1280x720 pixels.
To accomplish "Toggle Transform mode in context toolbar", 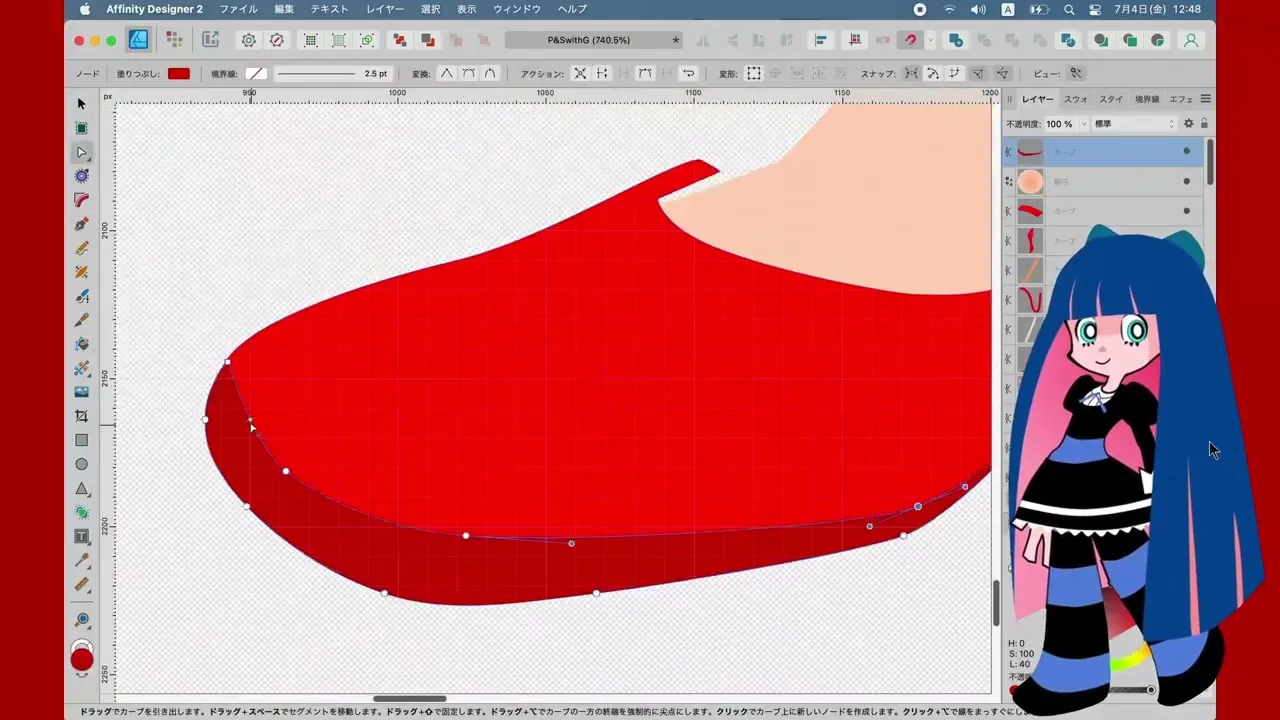I will tap(754, 73).
